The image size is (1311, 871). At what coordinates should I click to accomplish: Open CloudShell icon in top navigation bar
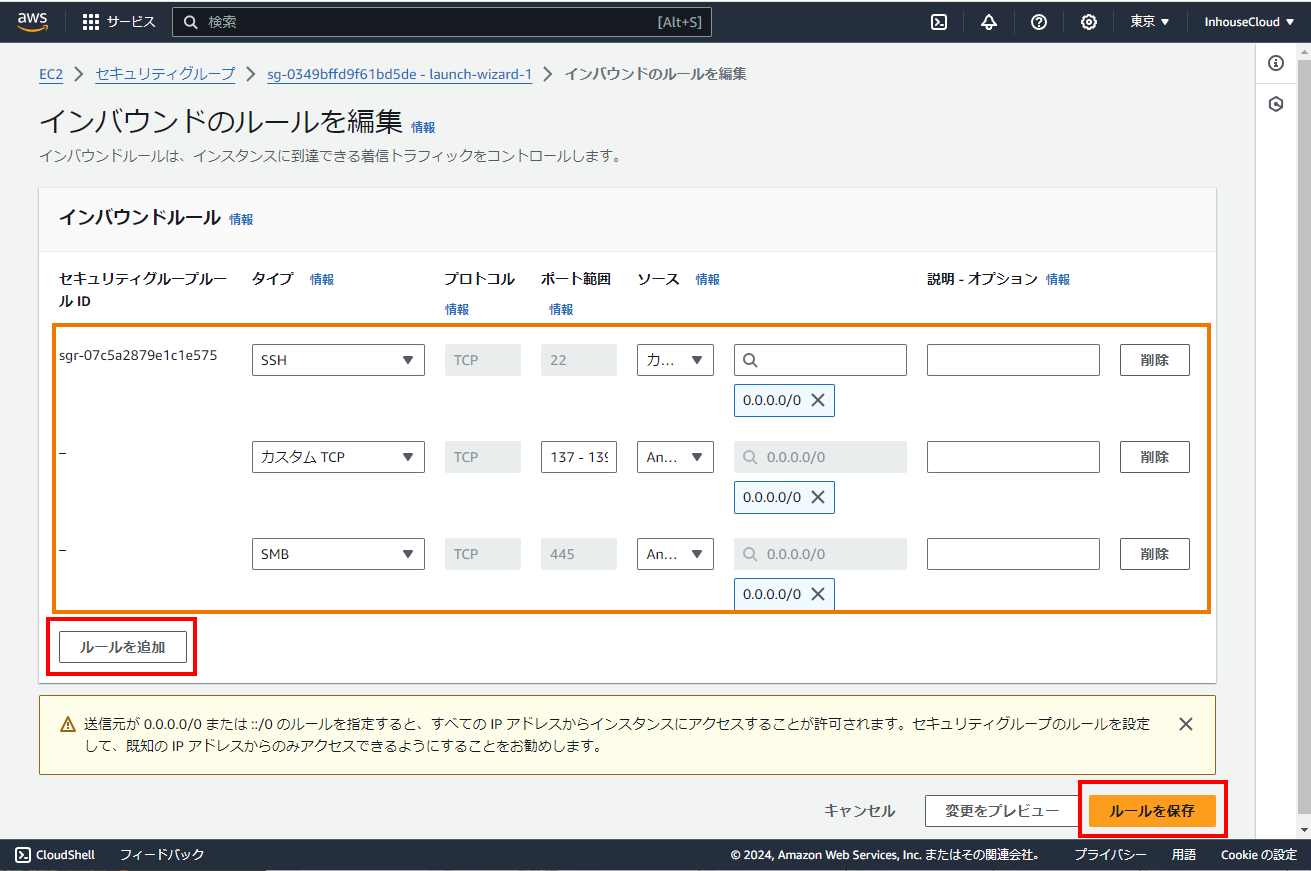(939, 22)
